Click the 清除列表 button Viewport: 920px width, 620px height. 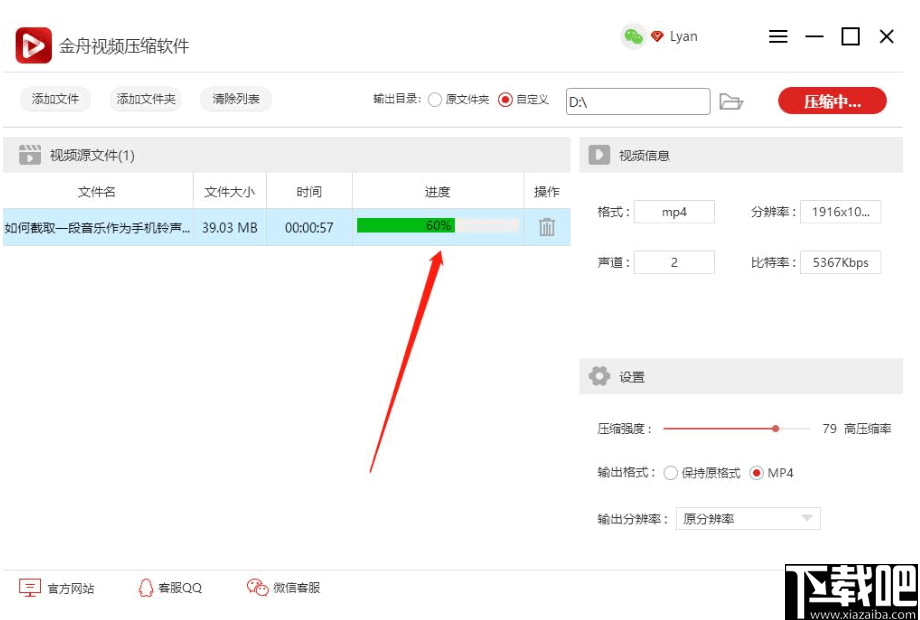(x=235, y=99)
